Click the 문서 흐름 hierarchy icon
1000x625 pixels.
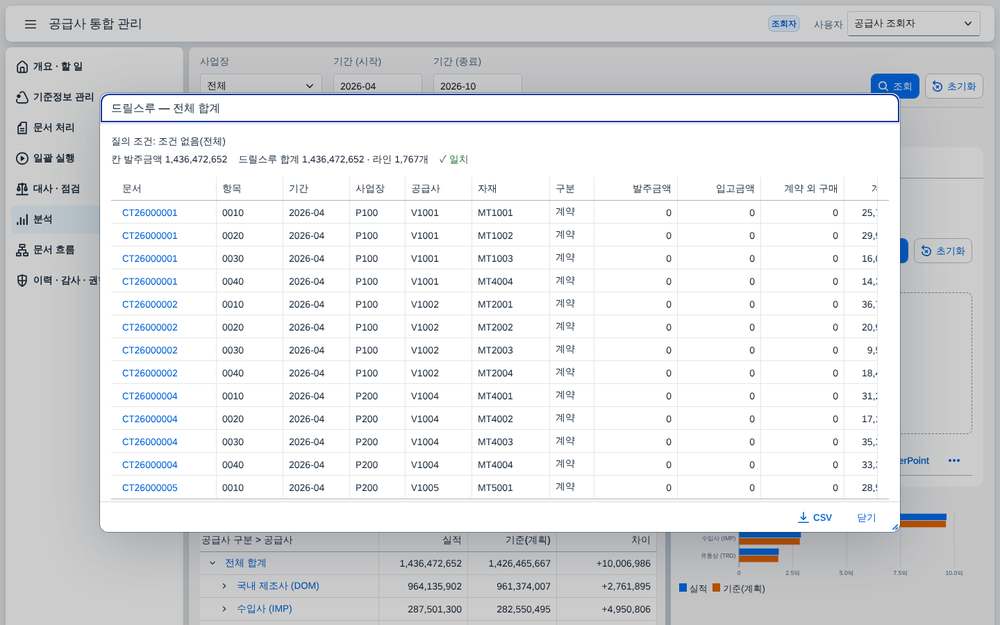click(22, 250)
